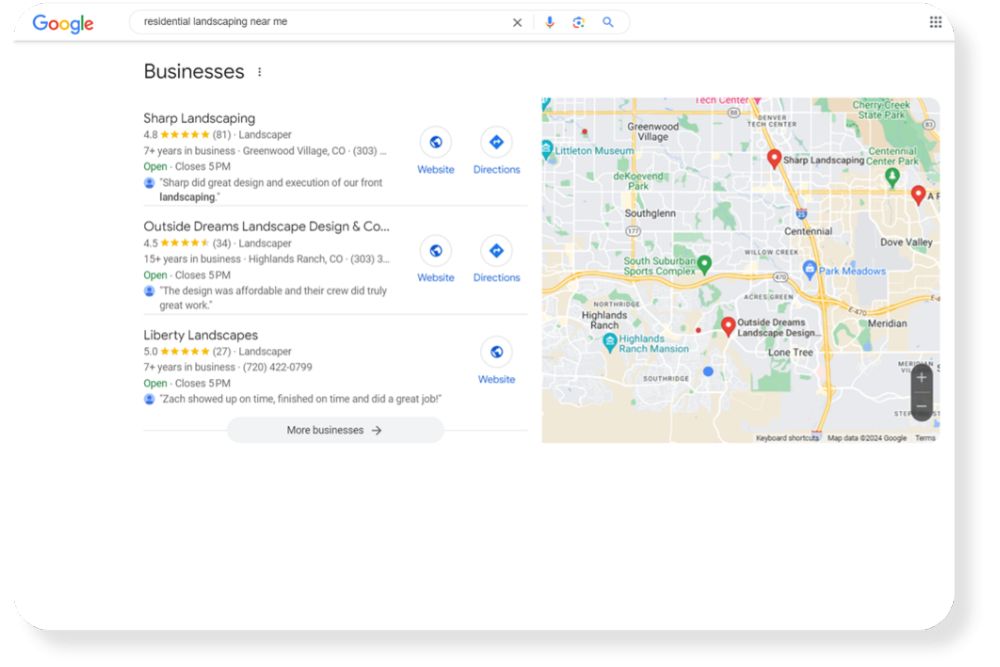The width and height of the screenshot is (1000, 667).
Task: Click "Map data ©2024 Google" text
Action: click(x=867, y=438)
